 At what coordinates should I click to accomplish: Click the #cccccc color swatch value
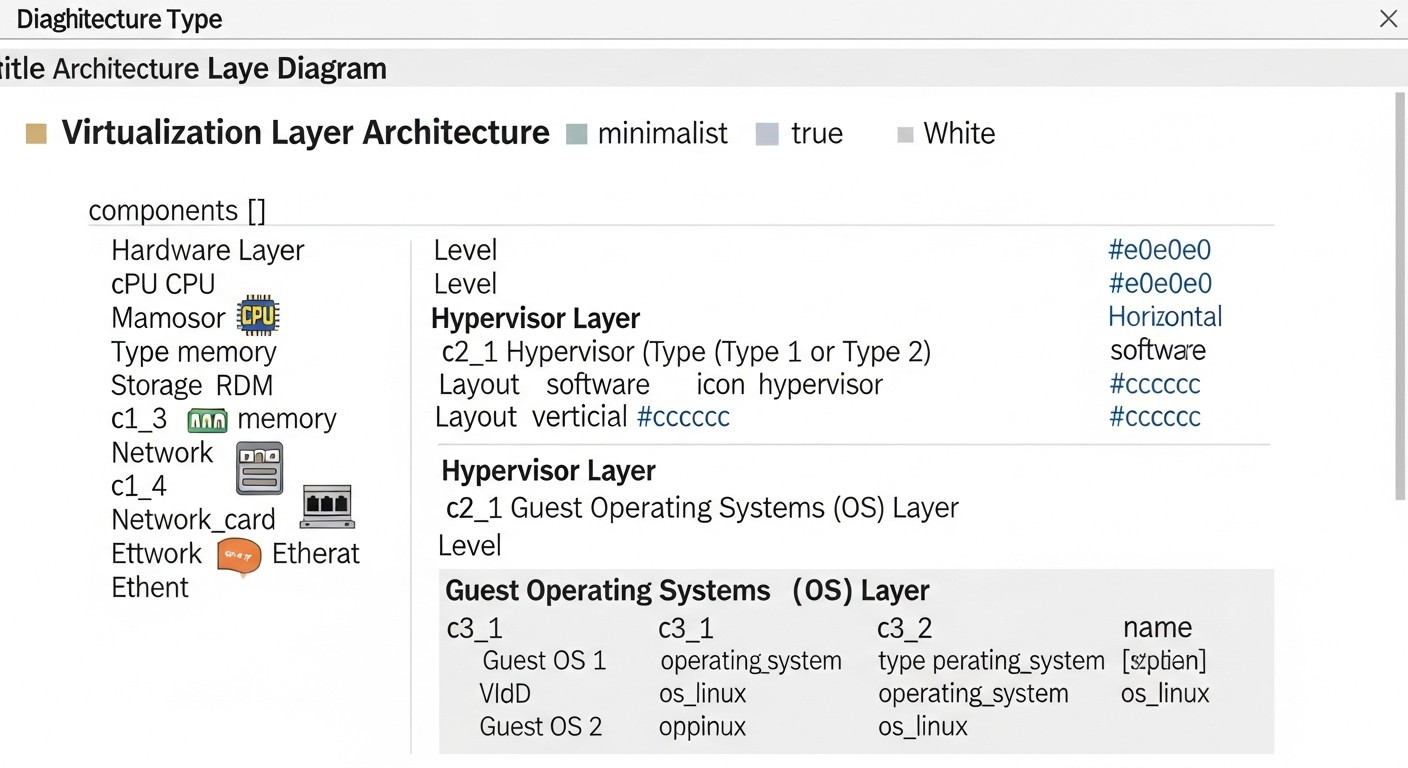point(1155,384)
